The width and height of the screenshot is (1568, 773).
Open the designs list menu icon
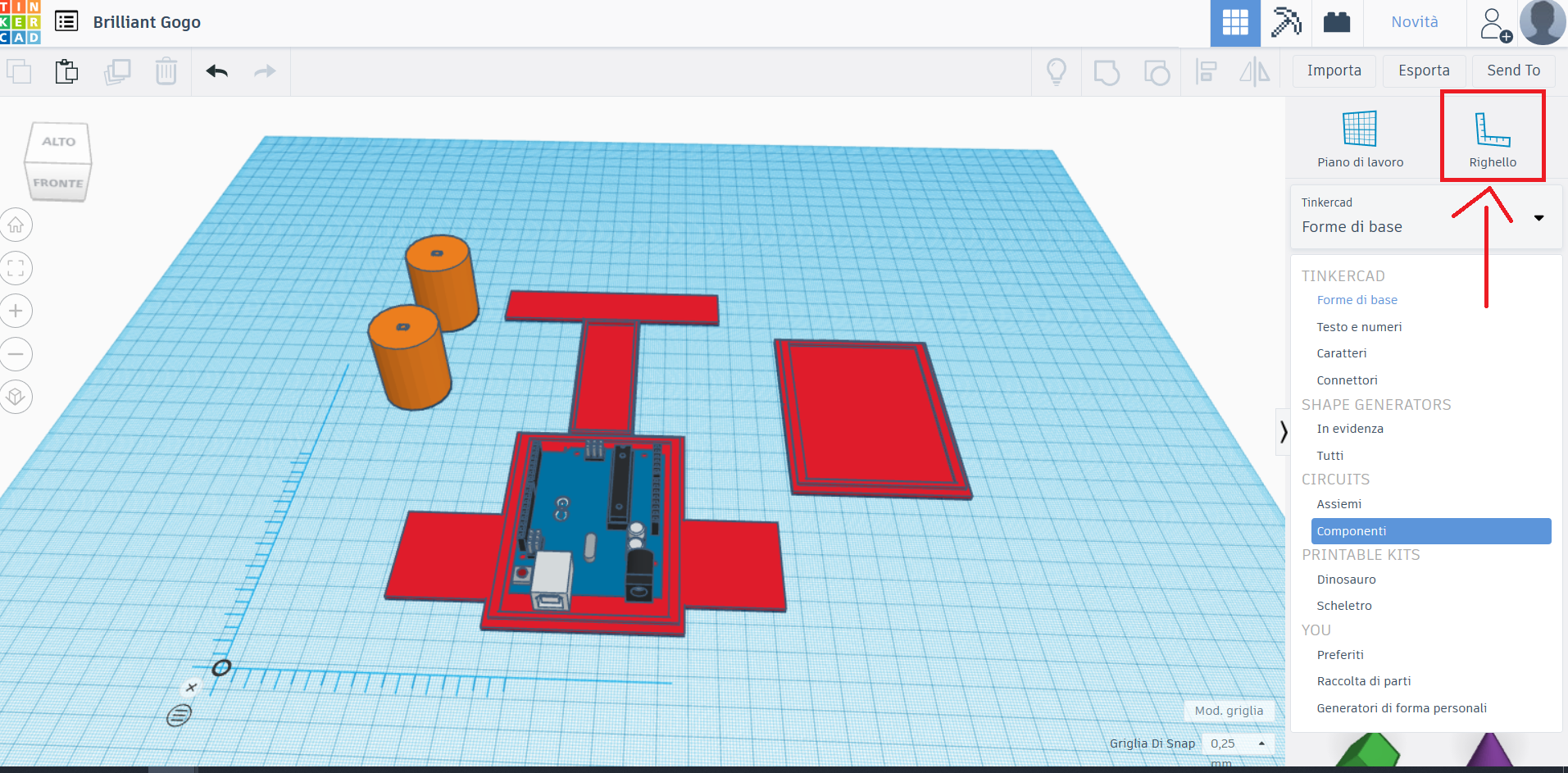pyautogui.click(x=66, y=21)
